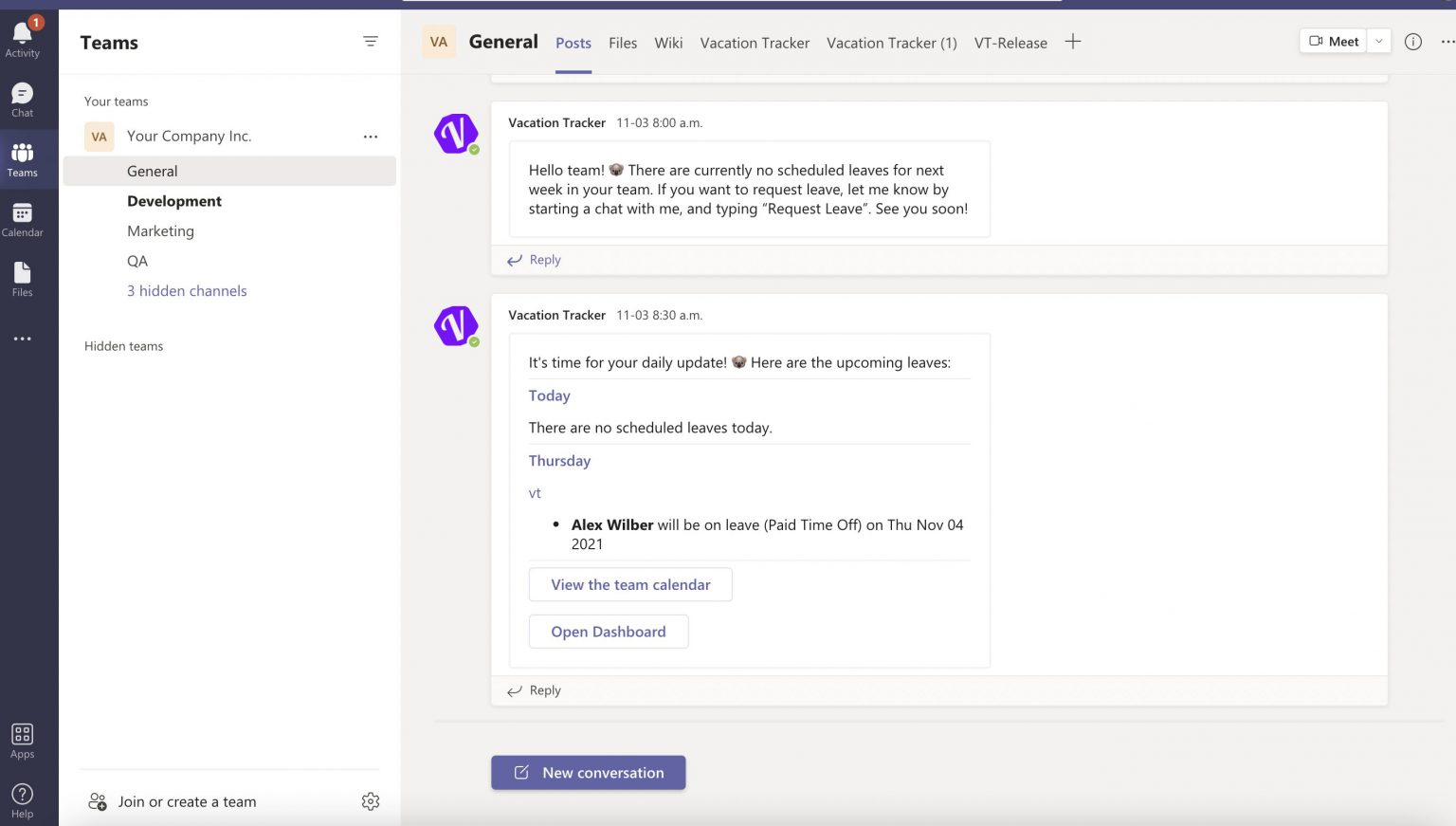Open the Apps store icon
1456x826 pixels.
pyautogui.click(x=23, y=741)
